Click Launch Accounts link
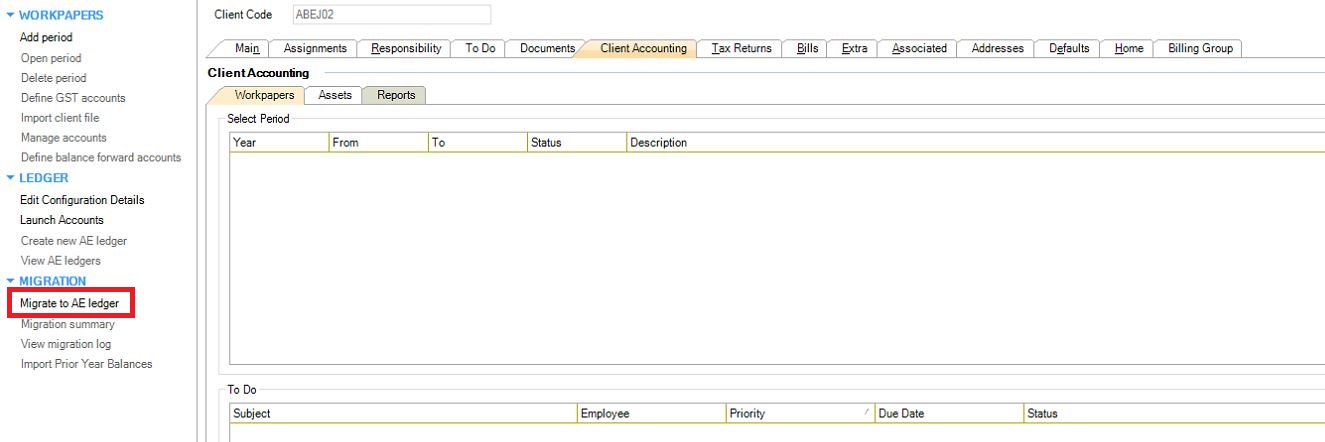The width and height of the screenshot is (1325, 442). 62,220
